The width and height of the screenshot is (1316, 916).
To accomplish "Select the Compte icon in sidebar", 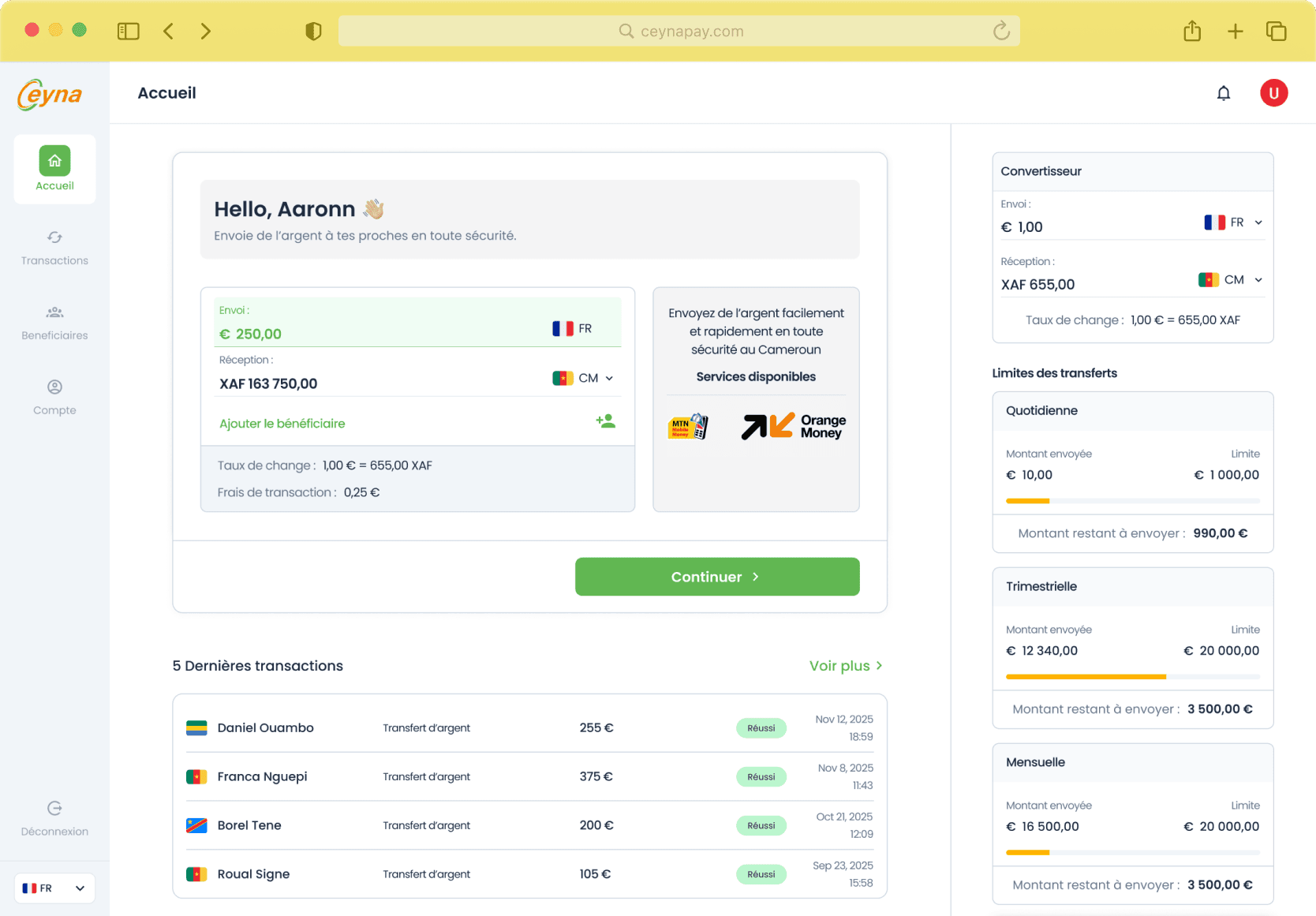I will click(x=54, y=387).
